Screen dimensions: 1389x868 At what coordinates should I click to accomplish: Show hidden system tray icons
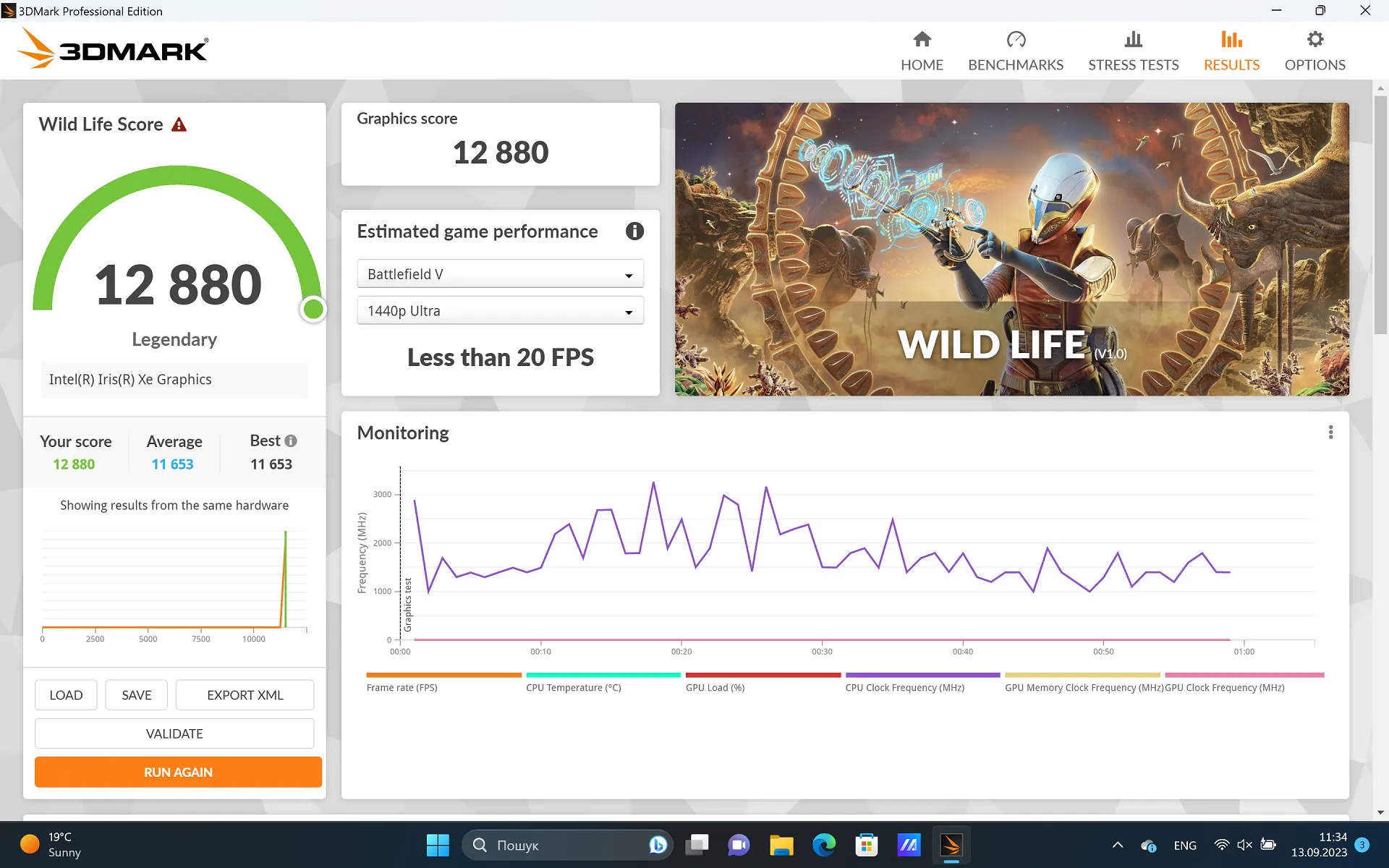pos(1118,845)
